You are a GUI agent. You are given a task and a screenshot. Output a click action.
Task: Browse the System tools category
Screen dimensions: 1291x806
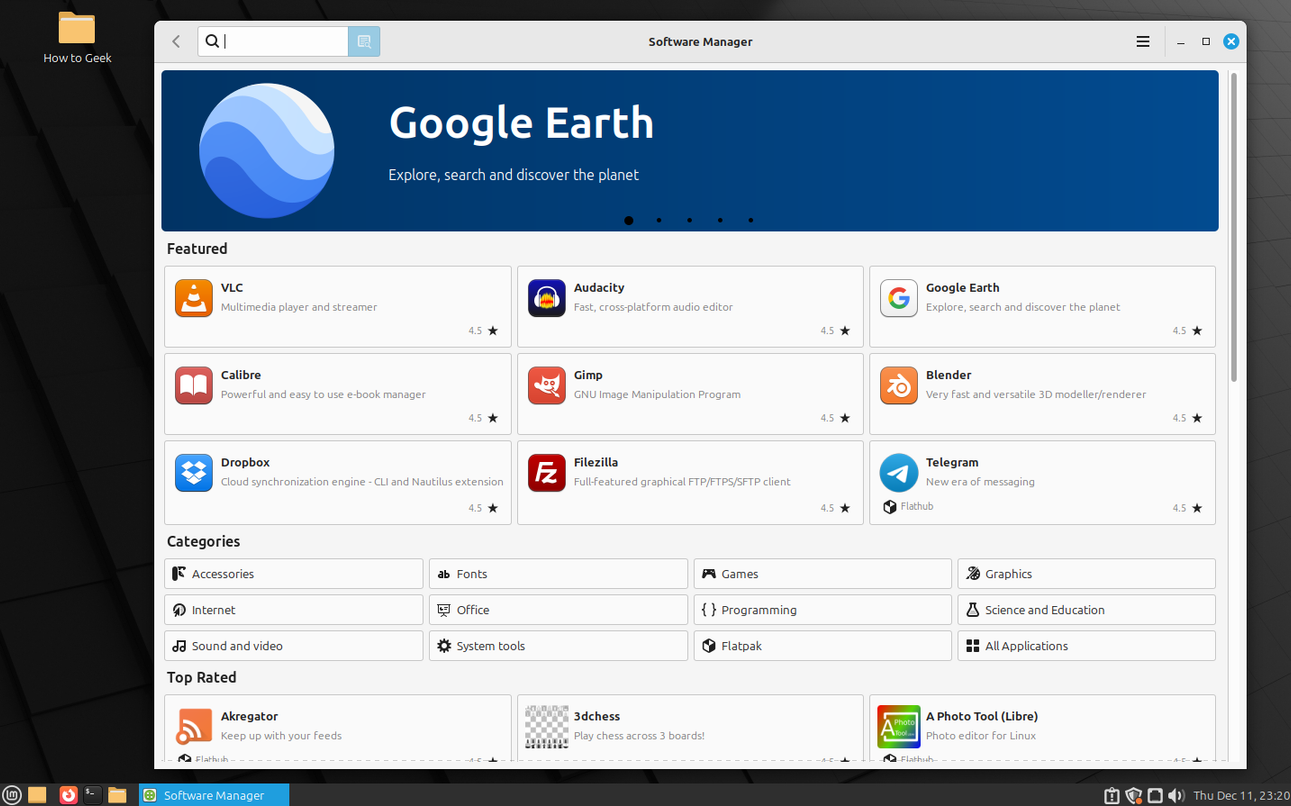(558, 646)
